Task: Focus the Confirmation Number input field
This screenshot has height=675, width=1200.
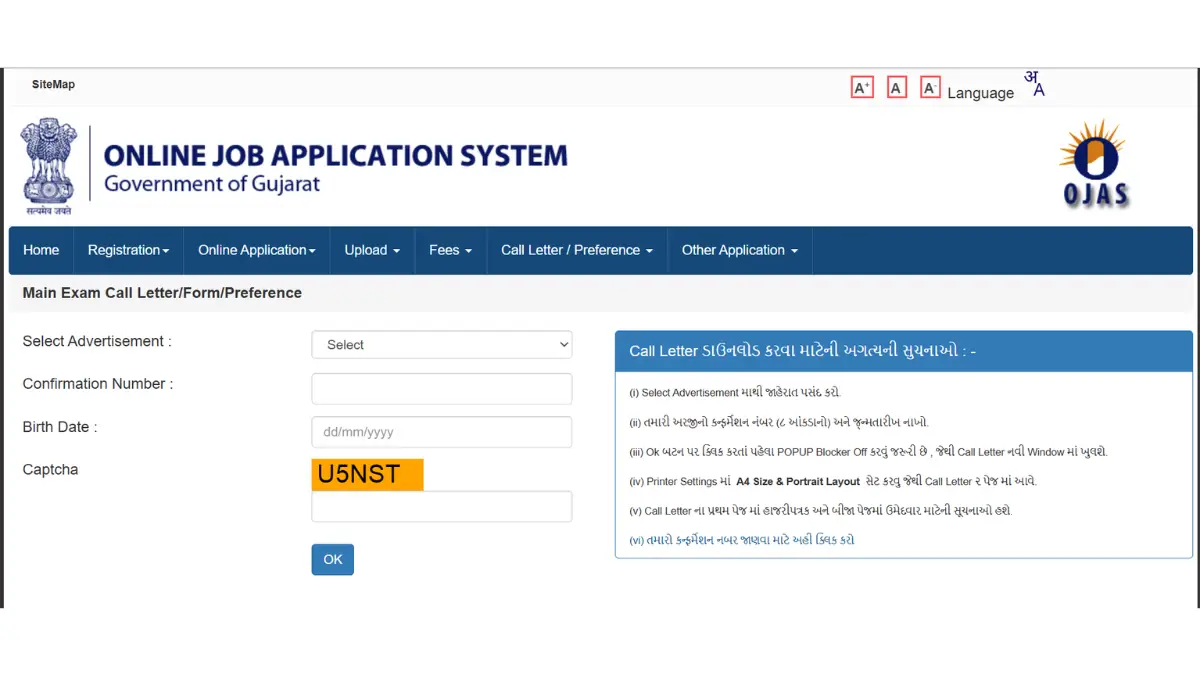Action: [x=442, y=388]
